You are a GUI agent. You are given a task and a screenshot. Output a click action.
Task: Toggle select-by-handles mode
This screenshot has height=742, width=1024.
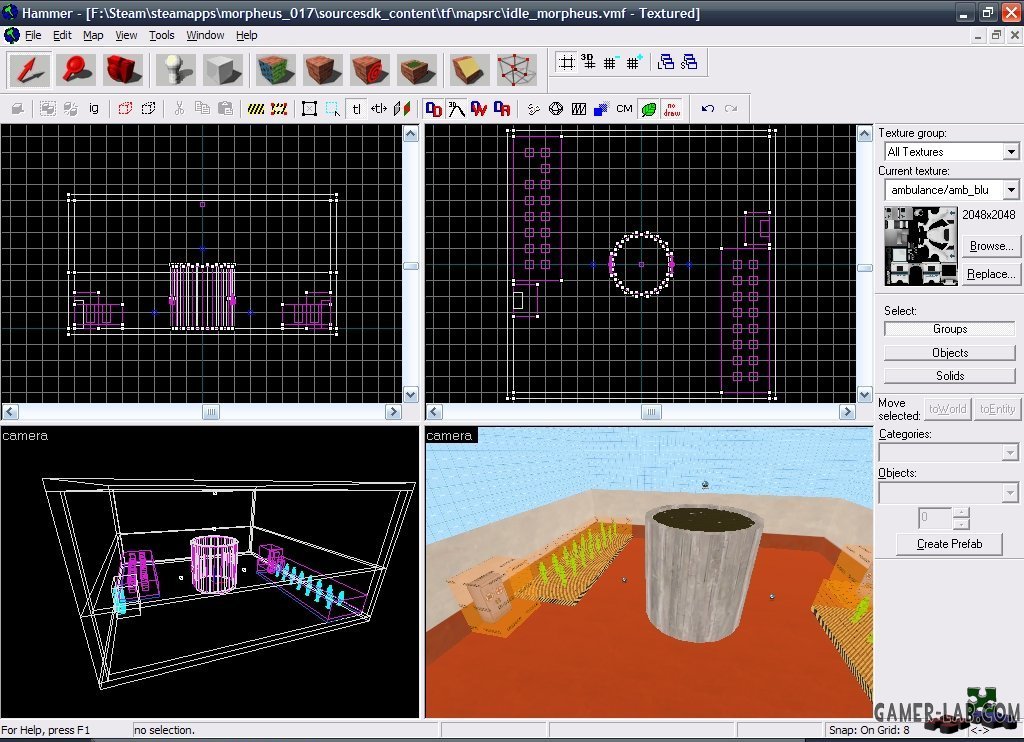click(x=310, y=108)
